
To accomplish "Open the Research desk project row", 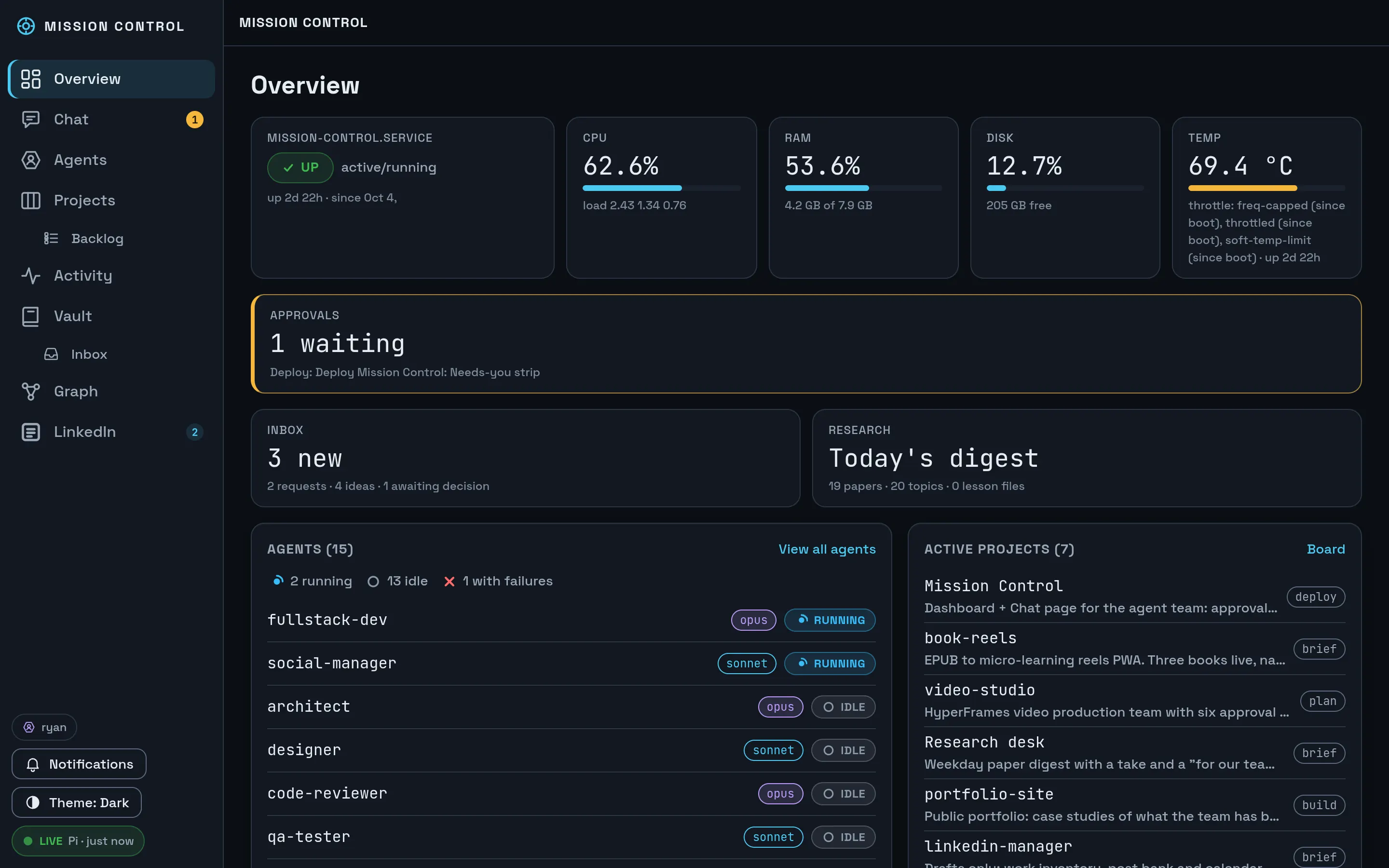I will [1134, 753].
